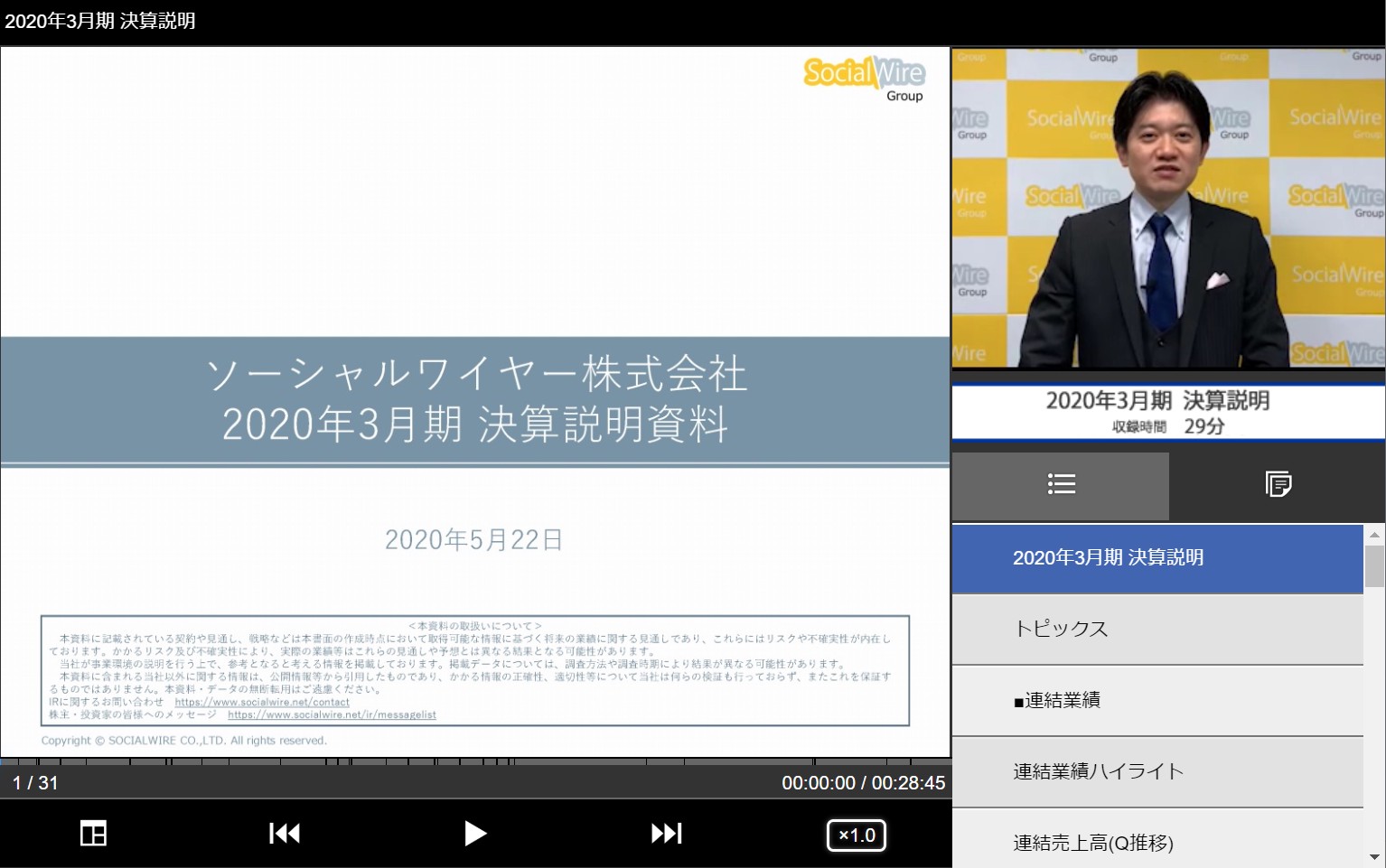Click the SocialWire Group logo on slide
Viewport: 1386px width, 868px height.
click(864, 79)
